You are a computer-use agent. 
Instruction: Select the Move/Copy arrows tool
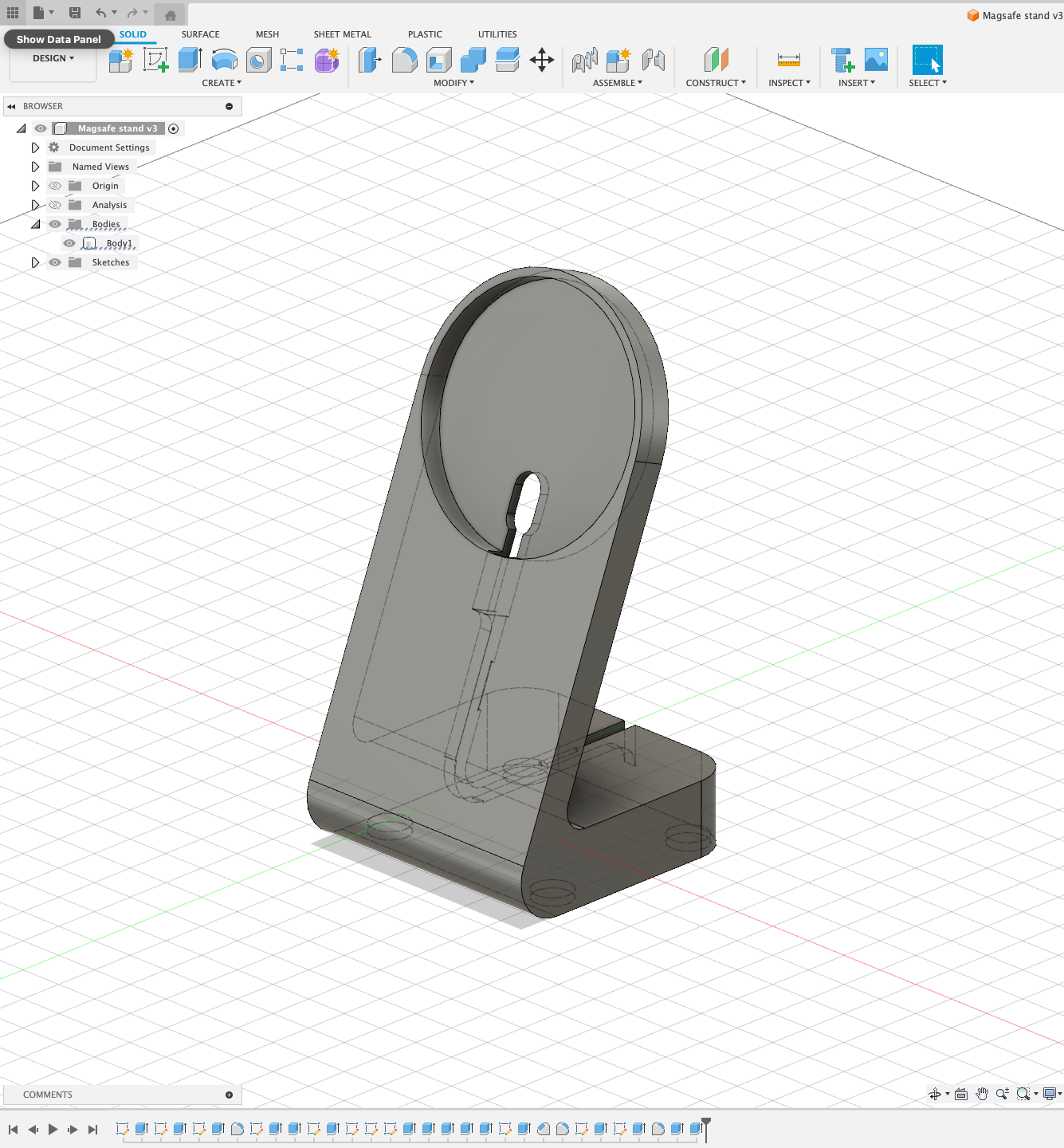[x=542, y=60]
